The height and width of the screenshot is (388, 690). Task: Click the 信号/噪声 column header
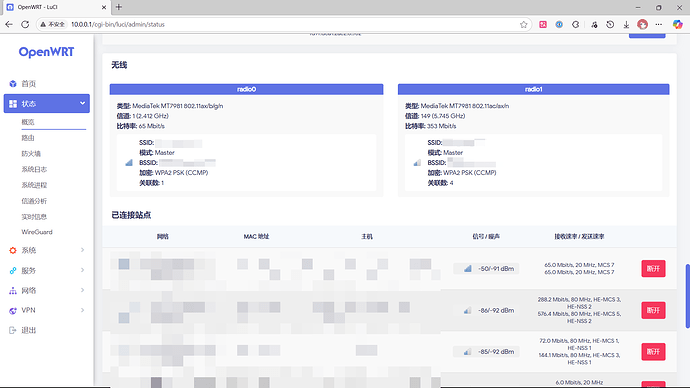pyautogui.click(x=486, y=237)
